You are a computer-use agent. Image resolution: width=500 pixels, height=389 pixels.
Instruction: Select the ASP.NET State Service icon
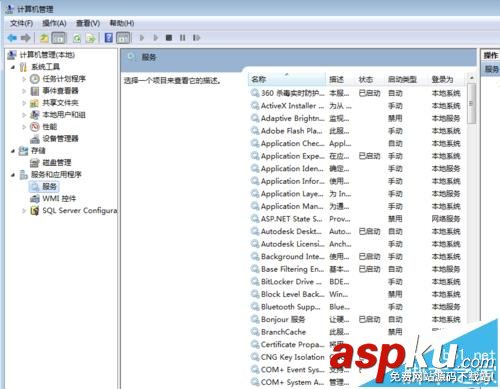click(255, 219)
